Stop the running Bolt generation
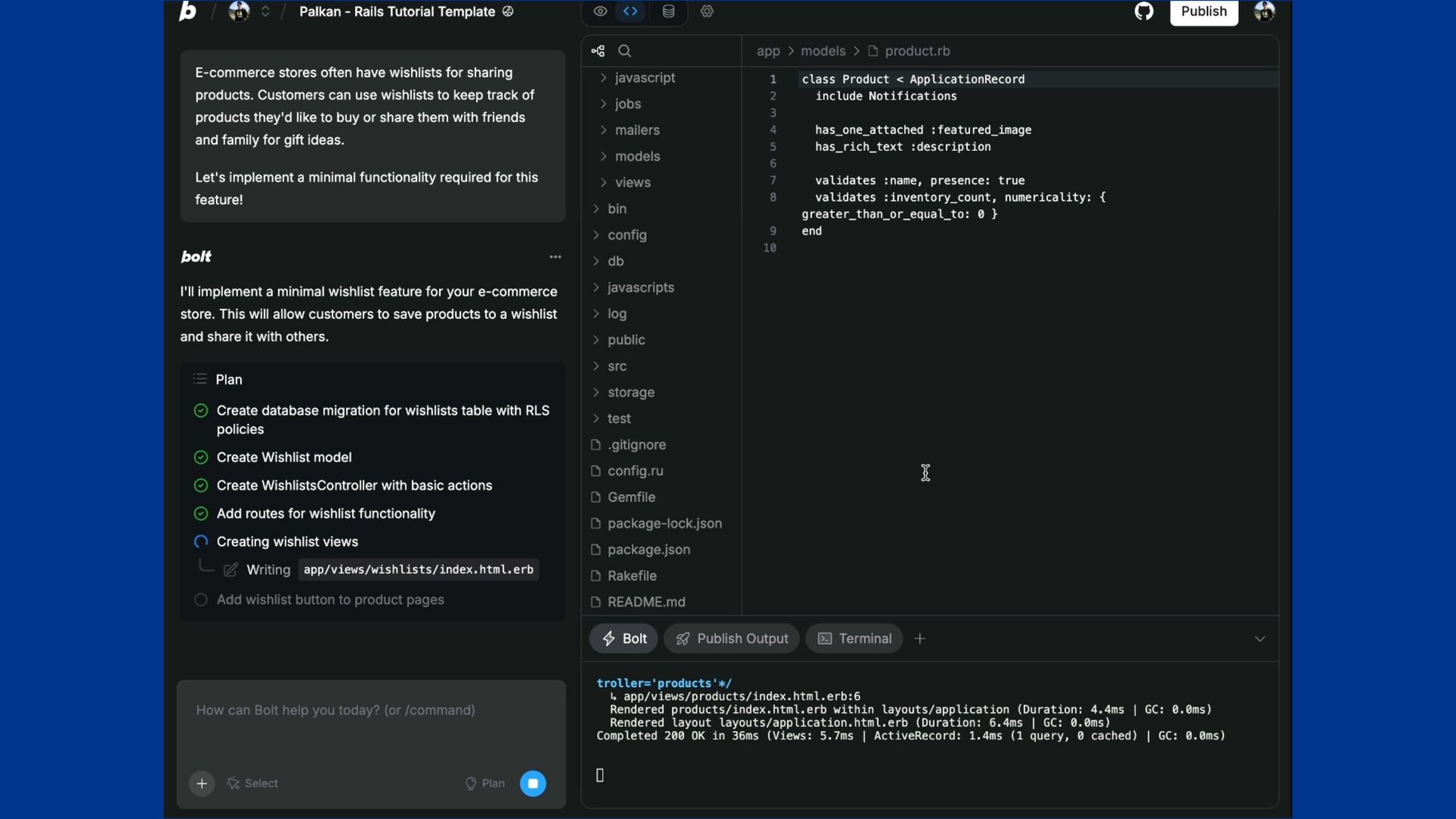 tap(532, 783)
